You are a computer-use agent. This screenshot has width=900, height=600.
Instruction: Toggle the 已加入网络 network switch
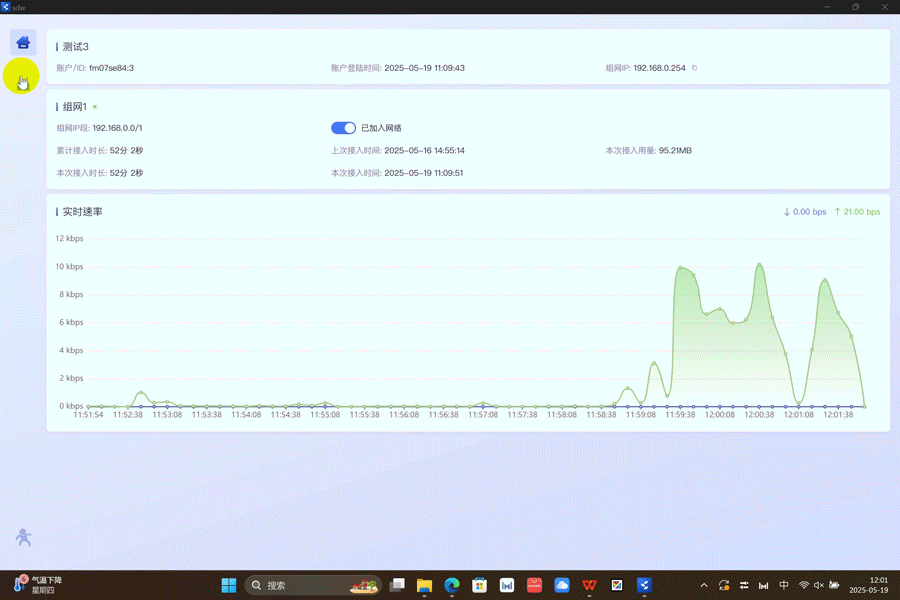point(343,128)
